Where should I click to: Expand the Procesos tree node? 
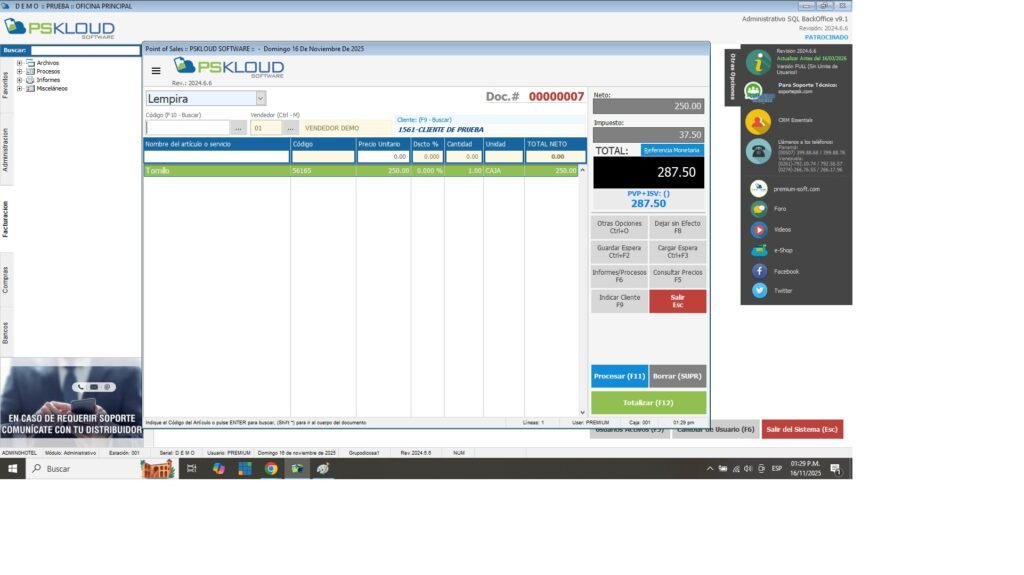[20, 71]
